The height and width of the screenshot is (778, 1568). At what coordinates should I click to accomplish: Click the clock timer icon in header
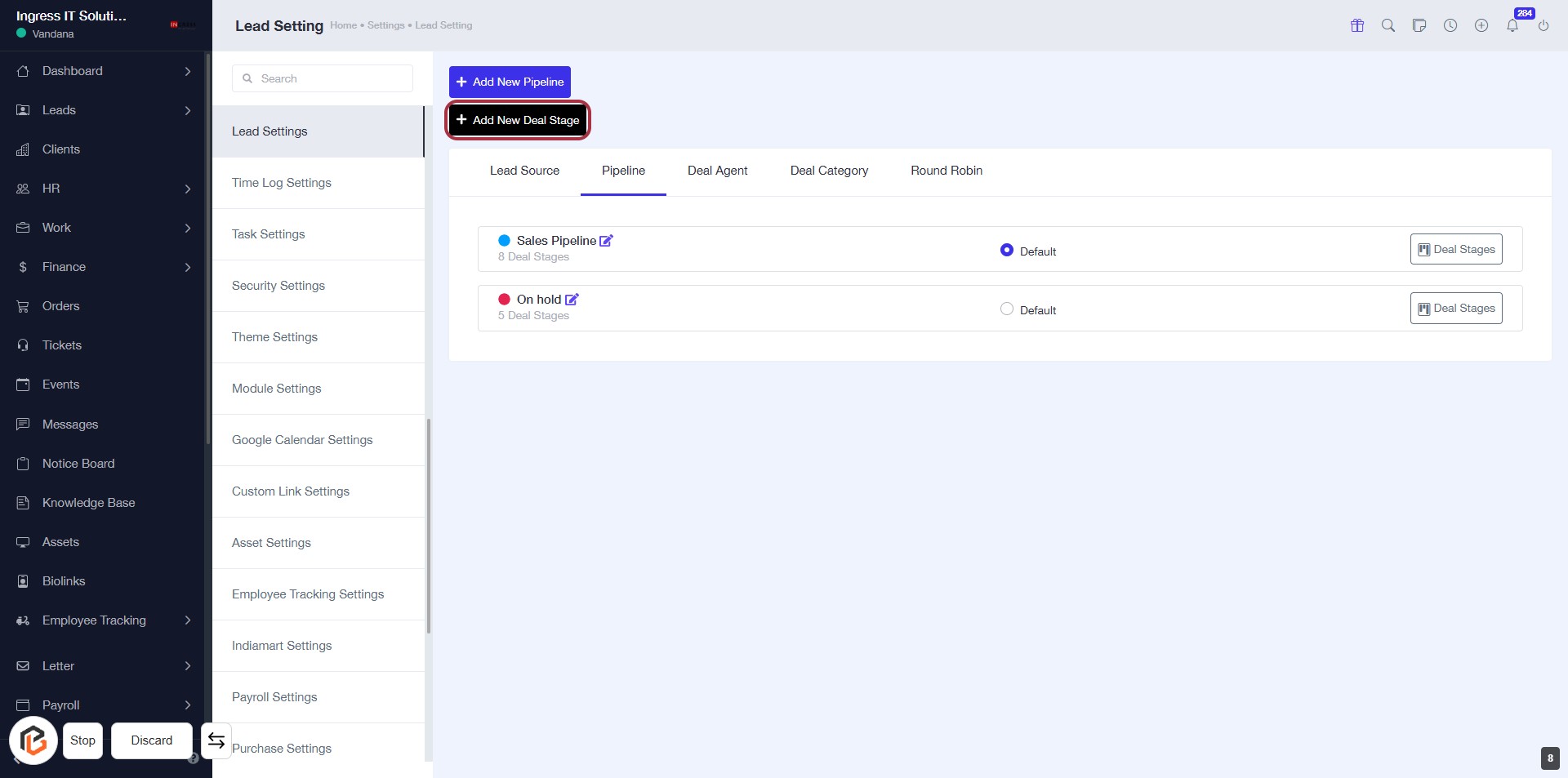1450,25
